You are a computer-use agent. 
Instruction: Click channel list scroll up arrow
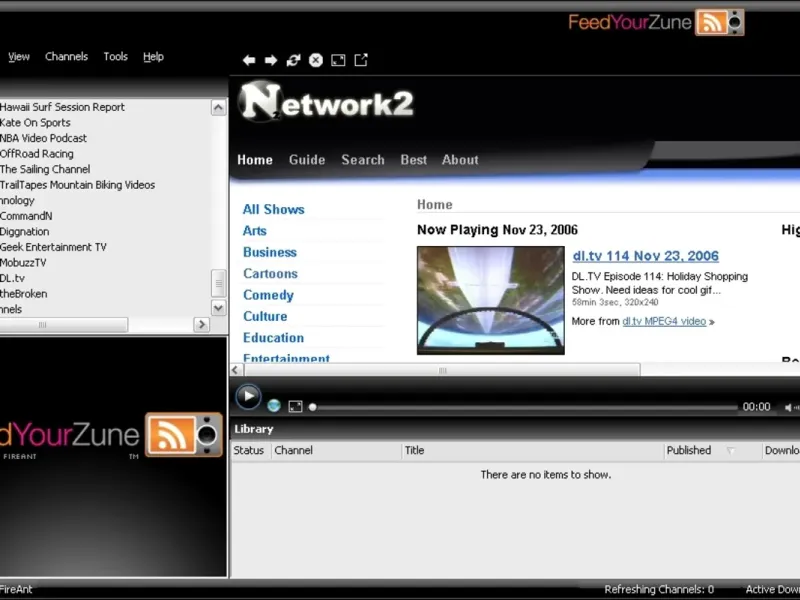point(218,107)
